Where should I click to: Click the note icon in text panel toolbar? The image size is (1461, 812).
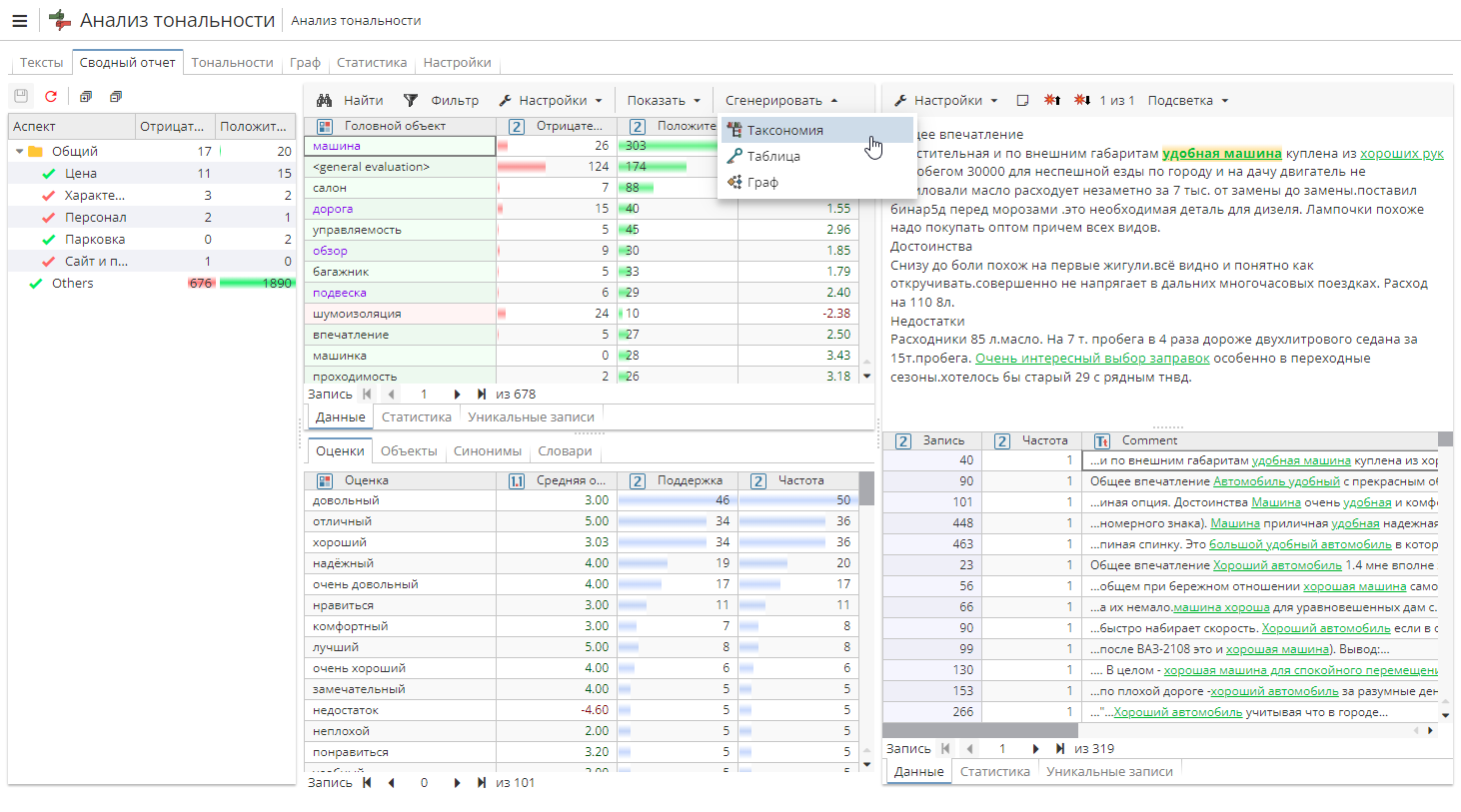1022,100
